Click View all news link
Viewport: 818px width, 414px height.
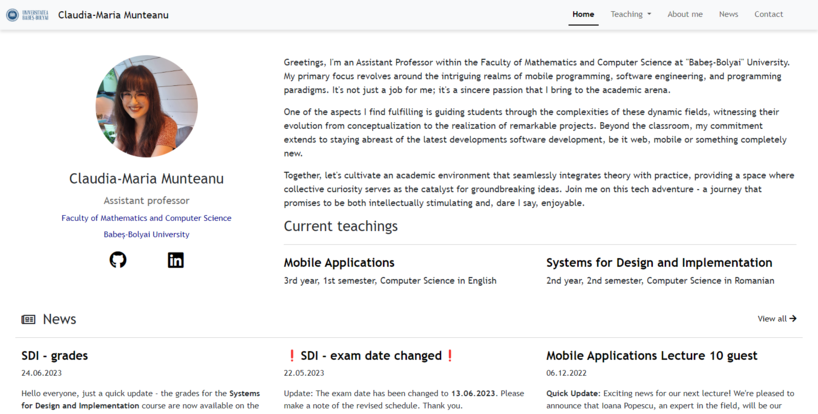[x=777, y=319]
